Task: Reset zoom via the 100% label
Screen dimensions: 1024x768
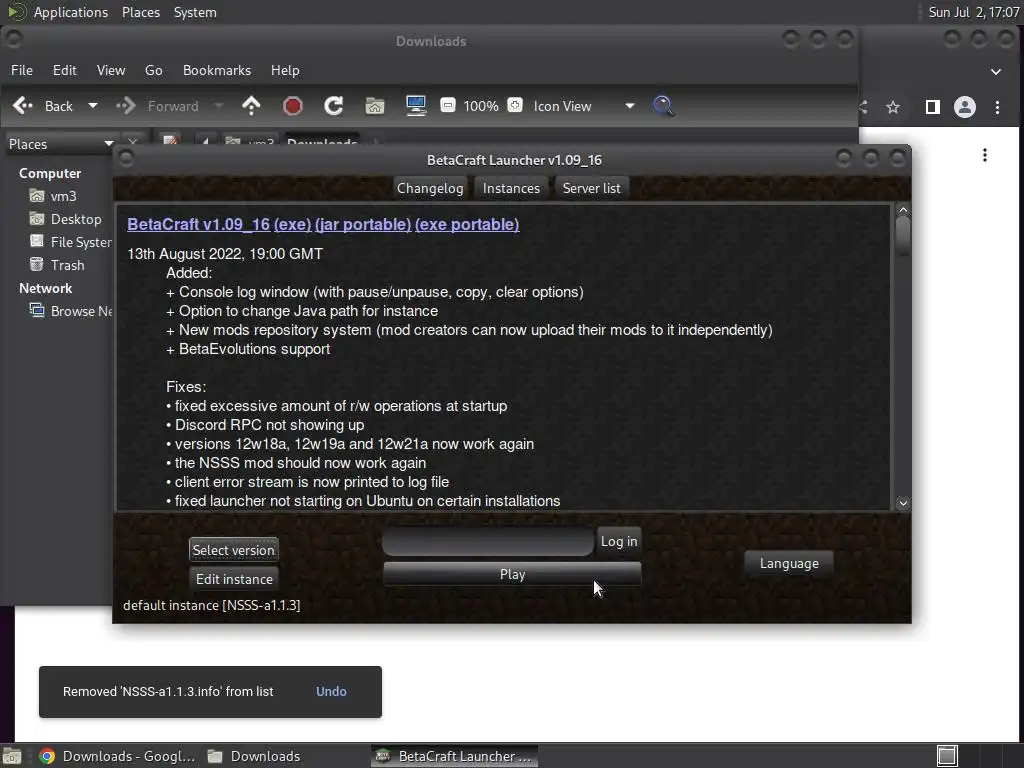Action: (481, 106)
